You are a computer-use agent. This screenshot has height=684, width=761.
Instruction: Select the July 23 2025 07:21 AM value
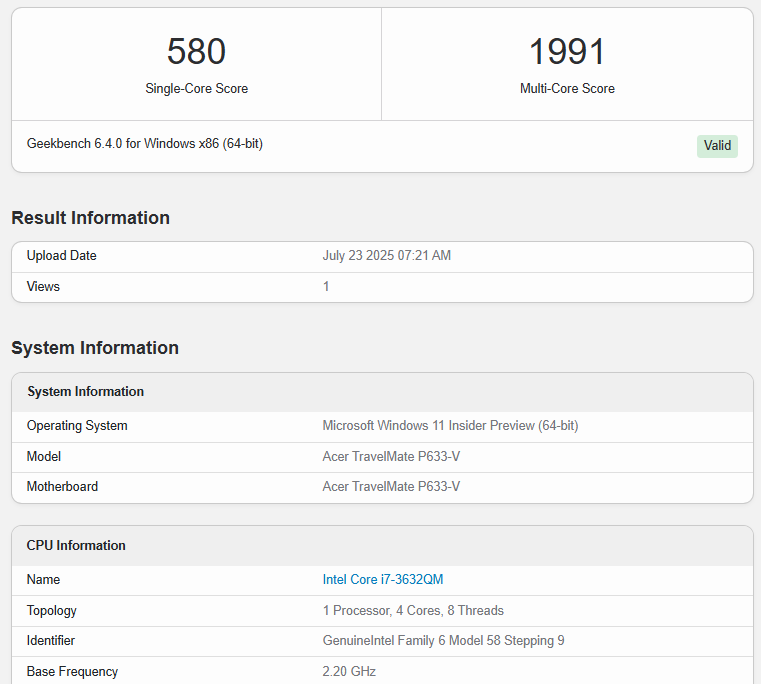click(387, 256)
